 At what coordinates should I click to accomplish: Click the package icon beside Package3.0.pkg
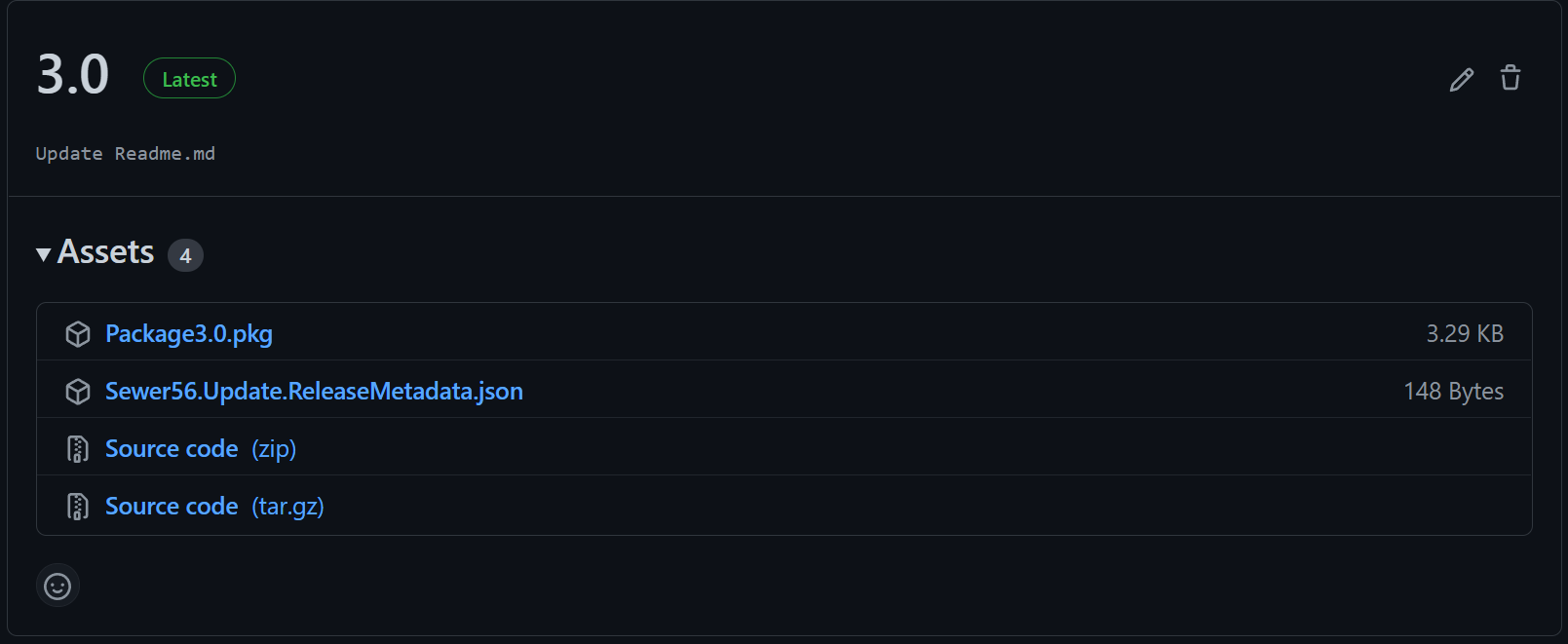point(77,332)
